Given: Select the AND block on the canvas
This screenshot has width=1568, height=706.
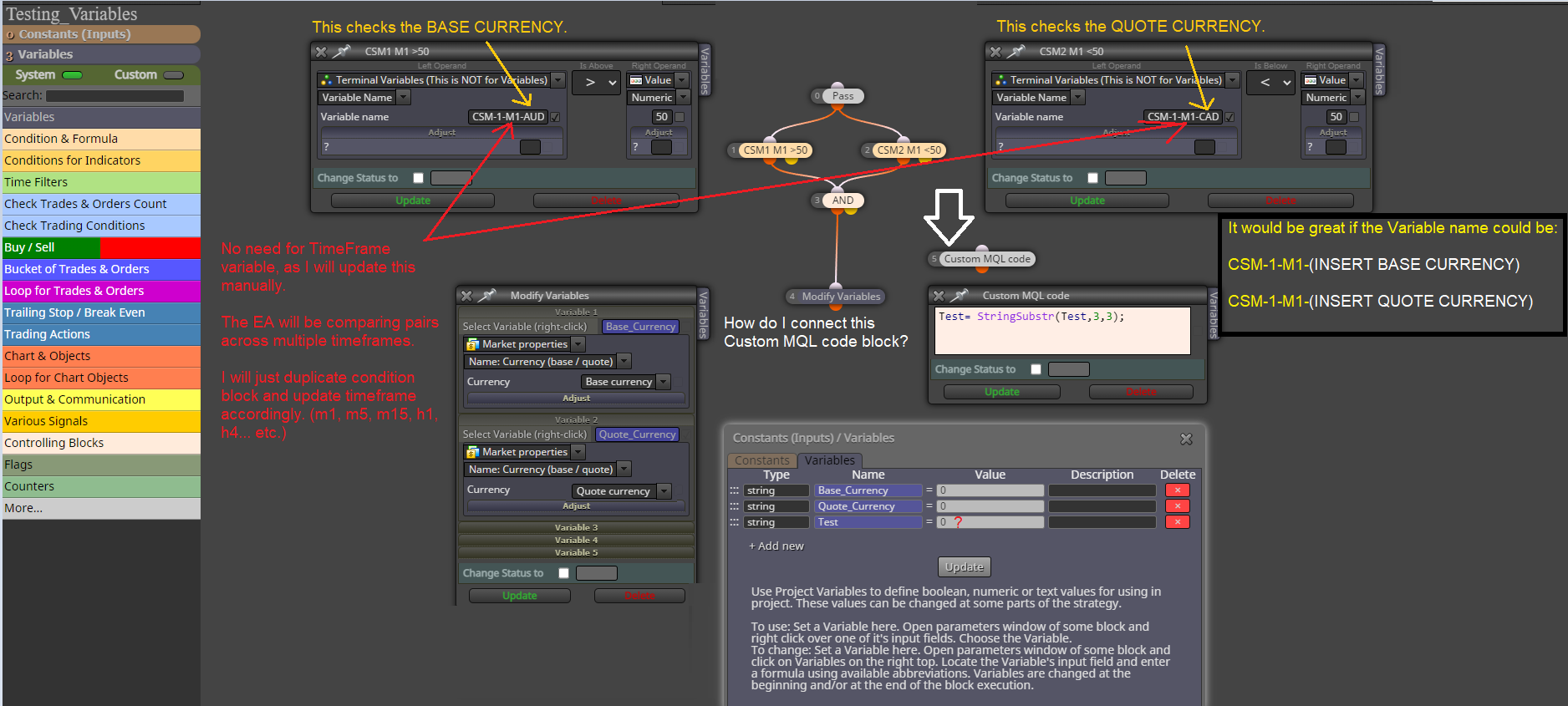Looking at the screenshot, I should click(x=843, y=201).
